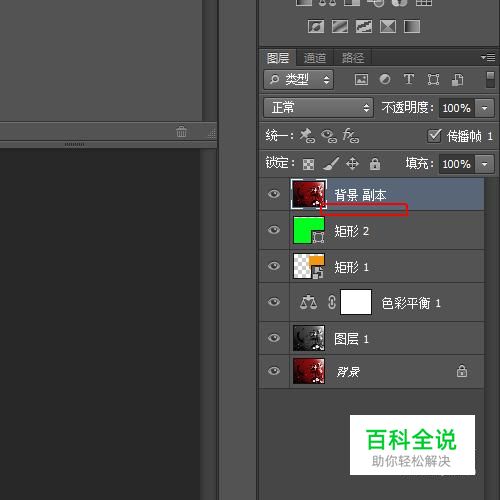Click the unify layer style icon
500x500 pixels.
pos(351,136)
